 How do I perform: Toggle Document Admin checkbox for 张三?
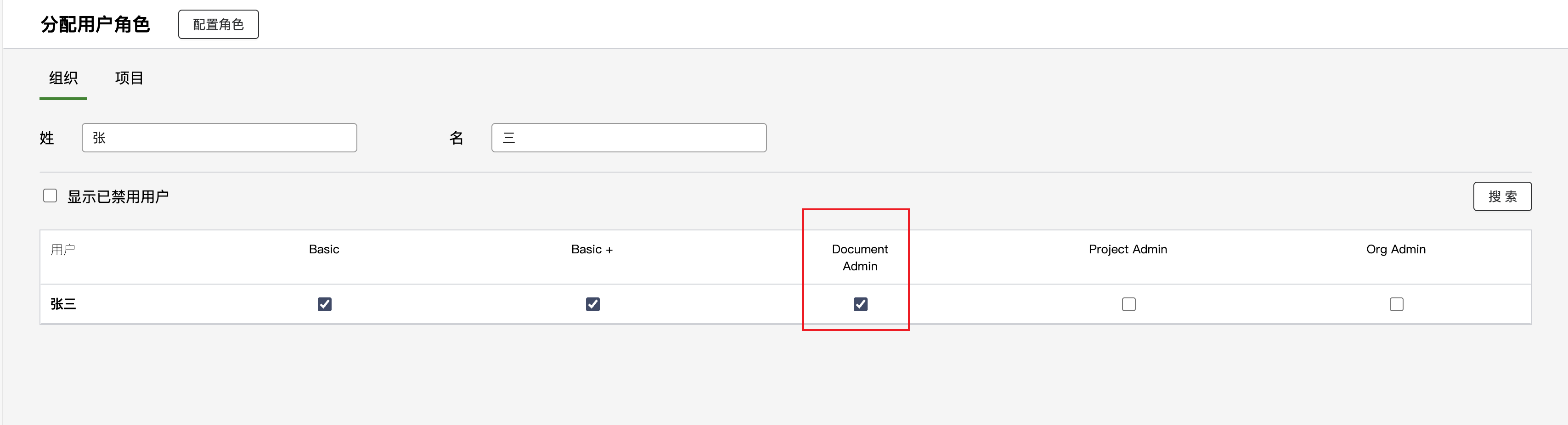[860, 304]
